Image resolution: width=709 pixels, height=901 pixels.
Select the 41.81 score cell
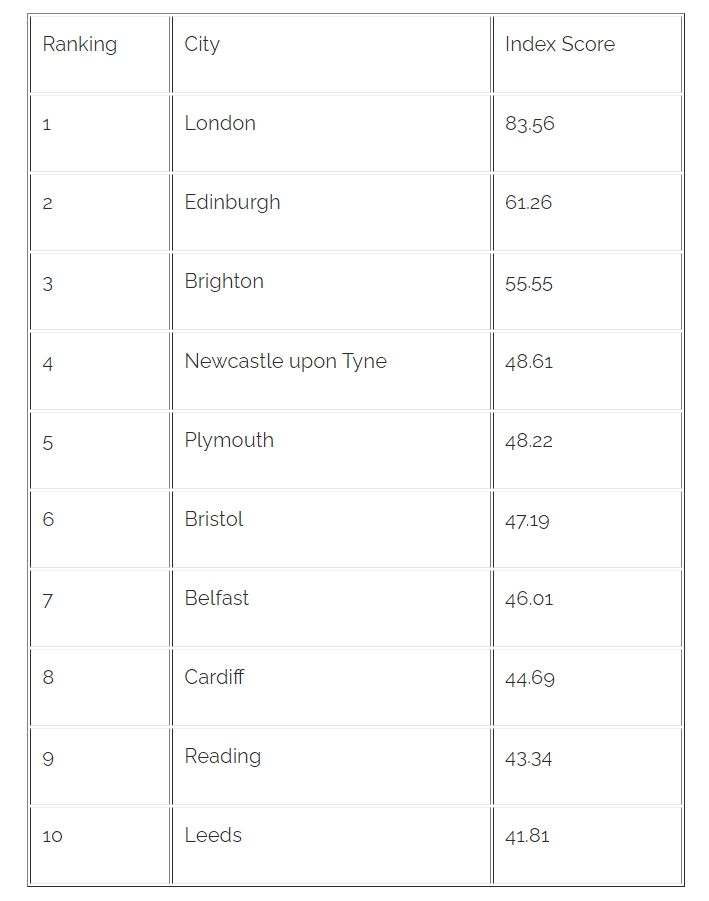pos(527,837)
